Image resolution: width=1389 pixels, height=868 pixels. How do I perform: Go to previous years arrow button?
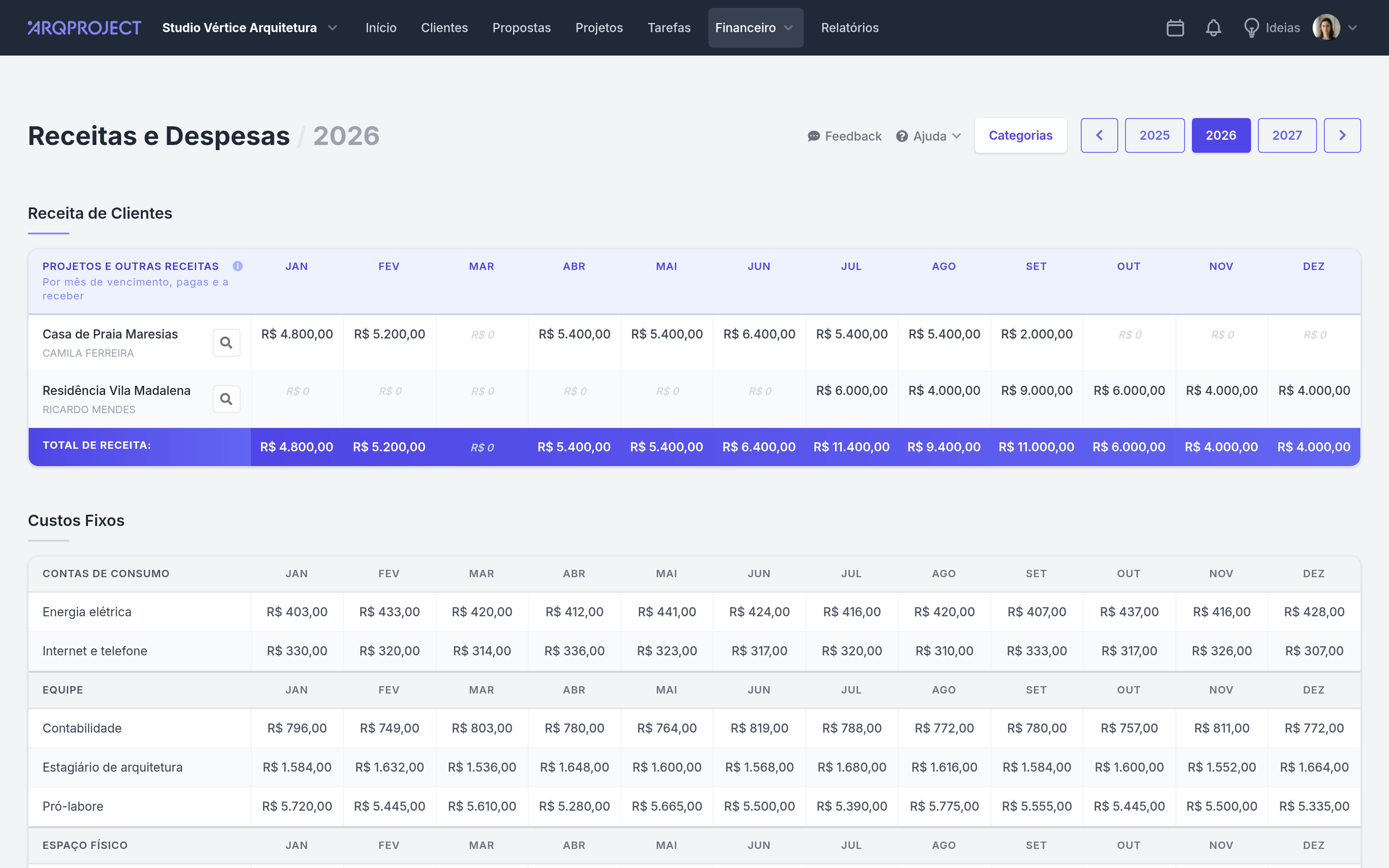1099,135
